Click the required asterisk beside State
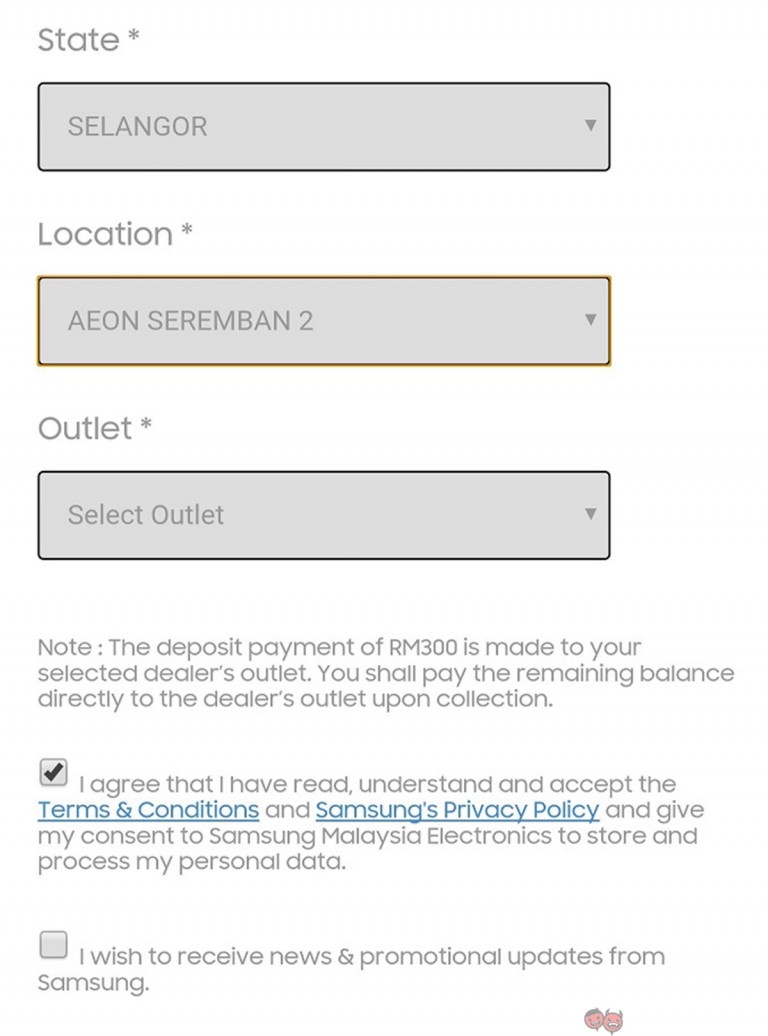Viewport: 768px width, 1036px height. pyautogui.click(x=133, y=38)
